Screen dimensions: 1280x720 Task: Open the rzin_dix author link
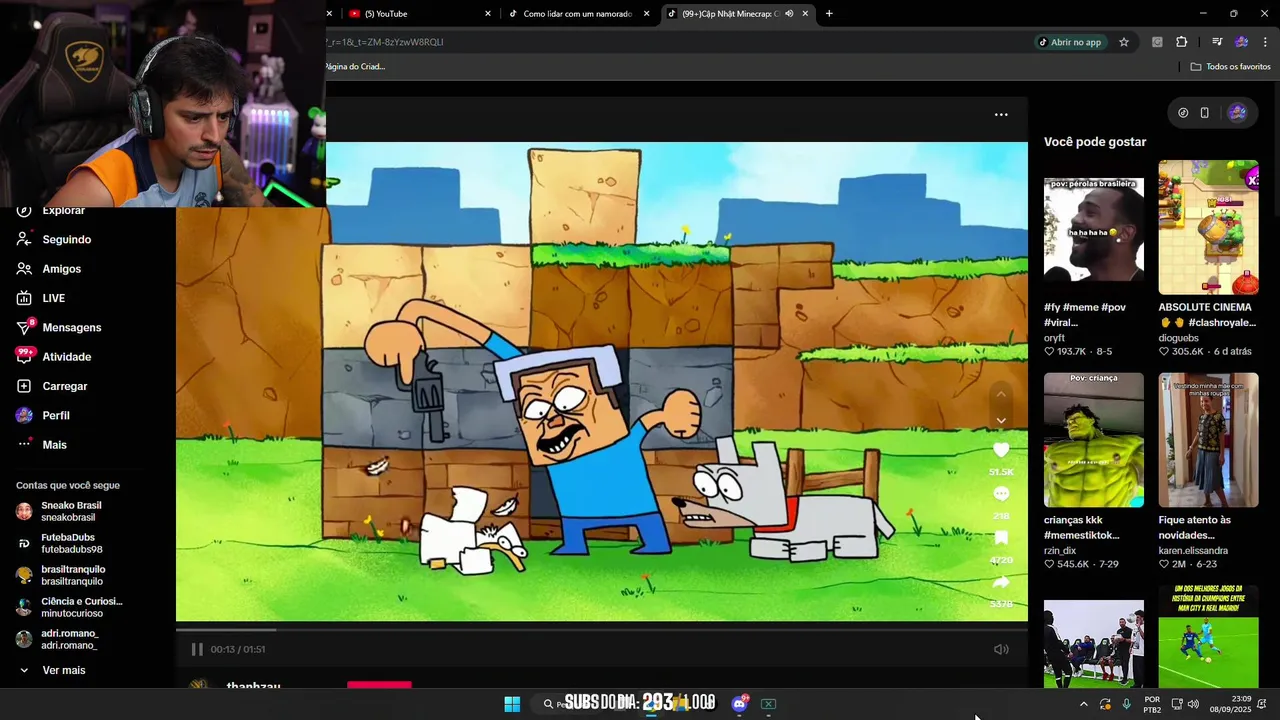point(1060,551)
